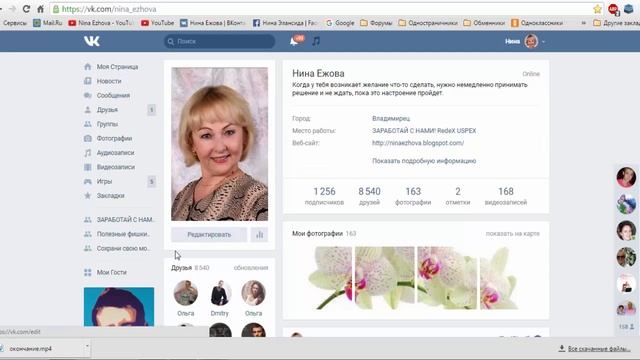
Task: Click Nina avatar in header
Action: pos(531,41)
